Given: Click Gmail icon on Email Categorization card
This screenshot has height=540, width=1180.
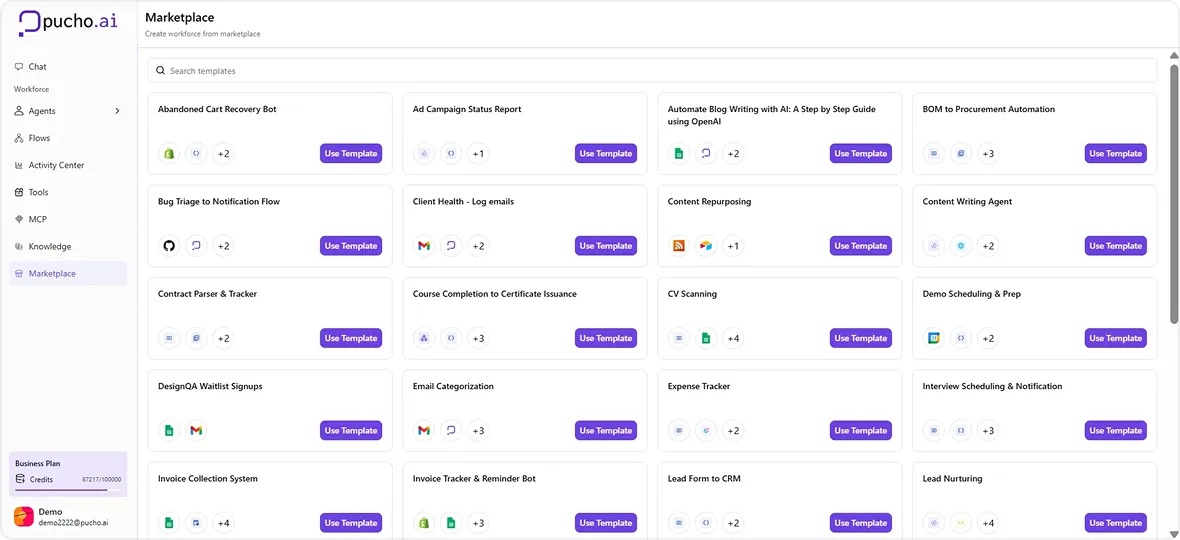Looking at the screenshot, I should [x=424, y=431].
